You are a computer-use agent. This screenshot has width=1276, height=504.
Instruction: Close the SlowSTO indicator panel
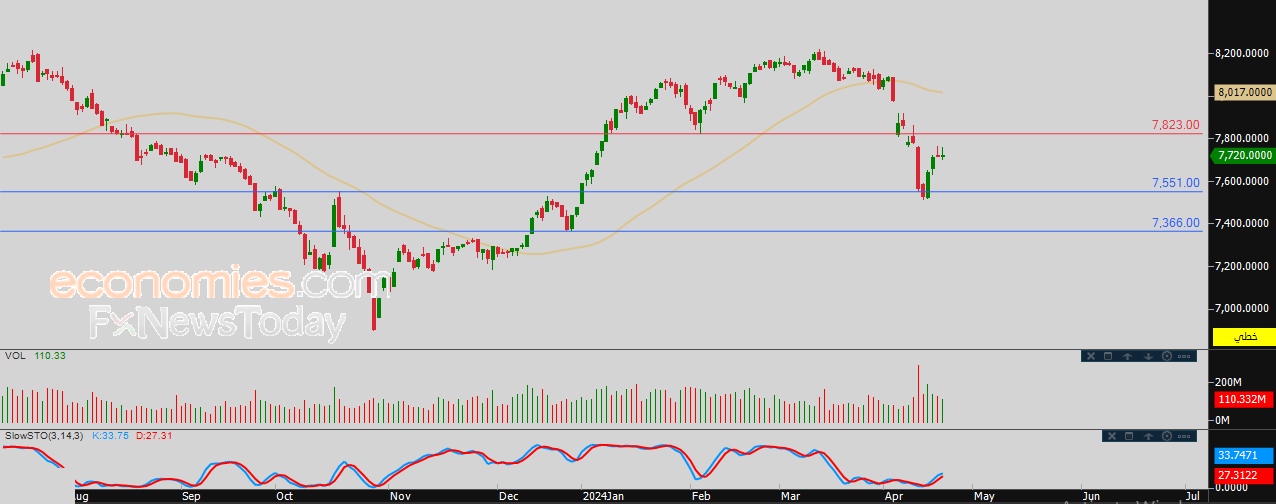click(x=1112, y=436)
